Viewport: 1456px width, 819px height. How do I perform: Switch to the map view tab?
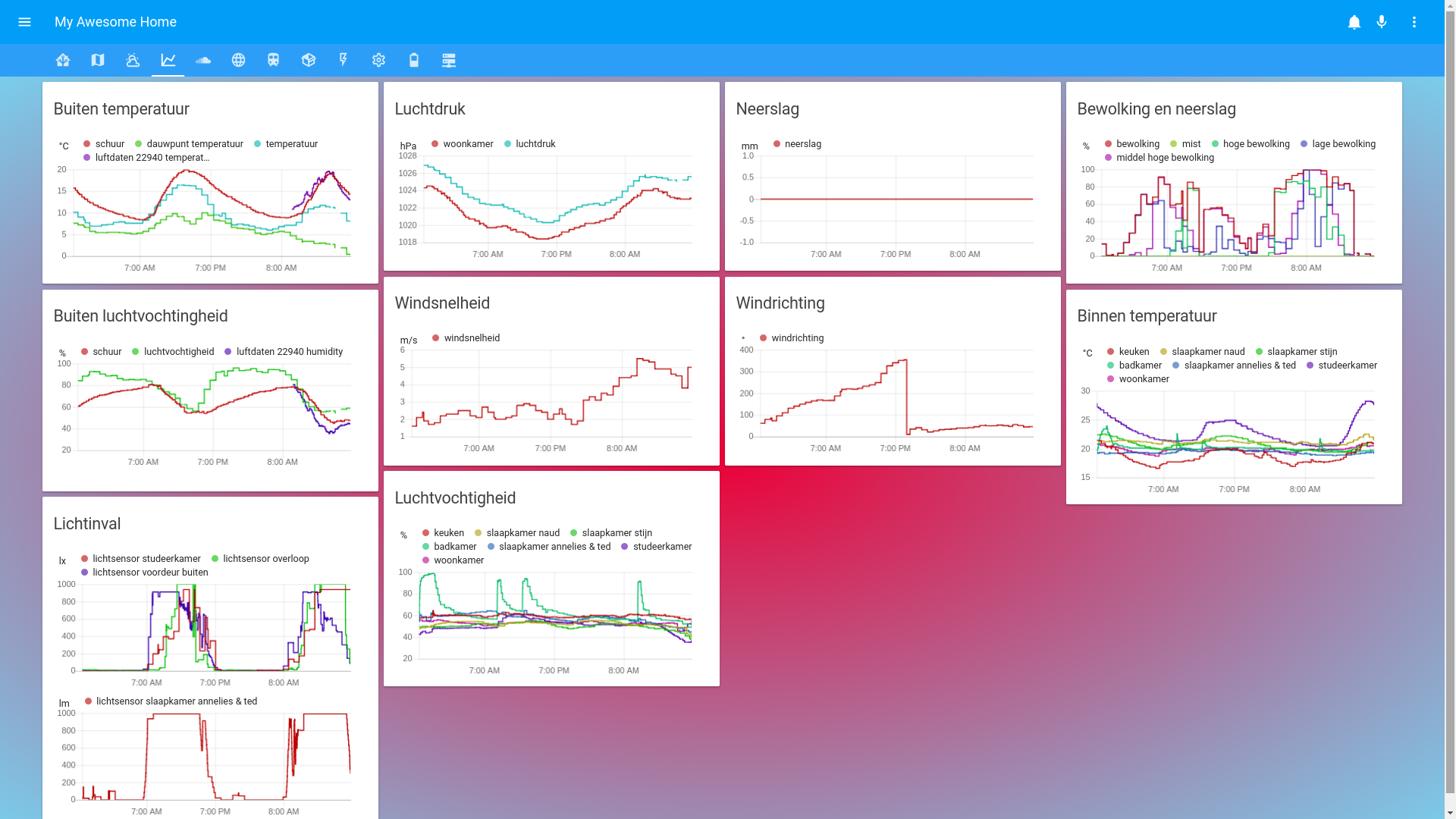point(98,60)
